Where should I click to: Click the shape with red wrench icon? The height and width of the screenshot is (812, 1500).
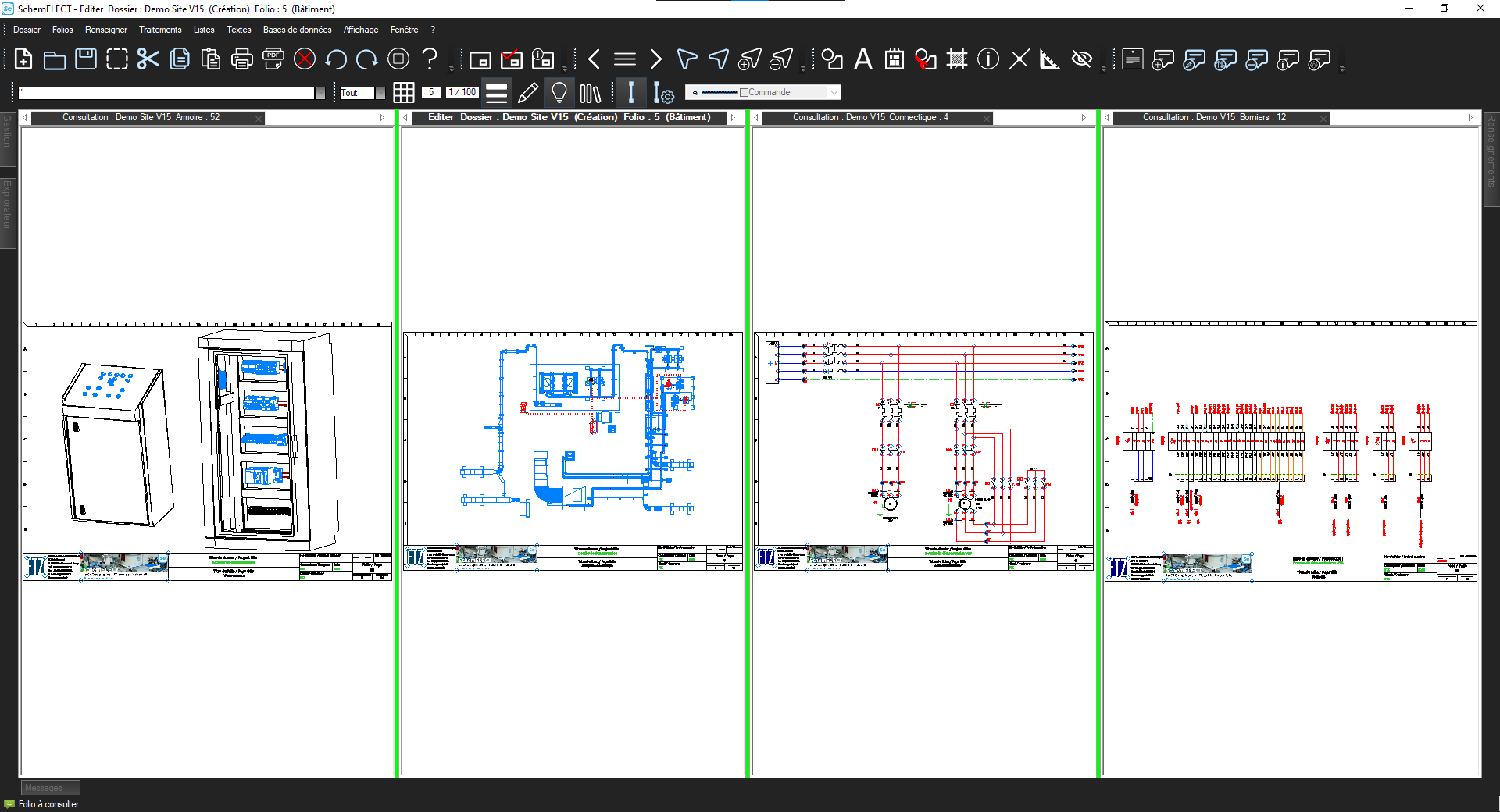tap(926, 59)
